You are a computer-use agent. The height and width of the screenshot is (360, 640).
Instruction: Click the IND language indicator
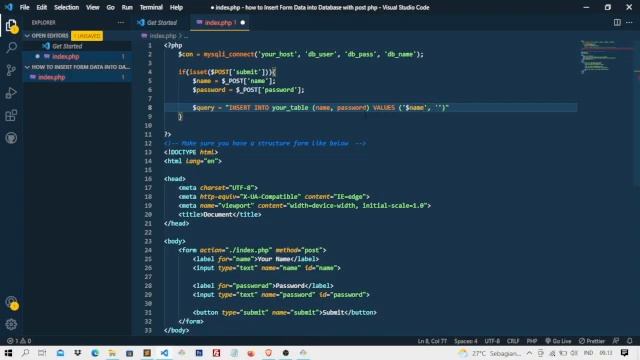(588, 353)
